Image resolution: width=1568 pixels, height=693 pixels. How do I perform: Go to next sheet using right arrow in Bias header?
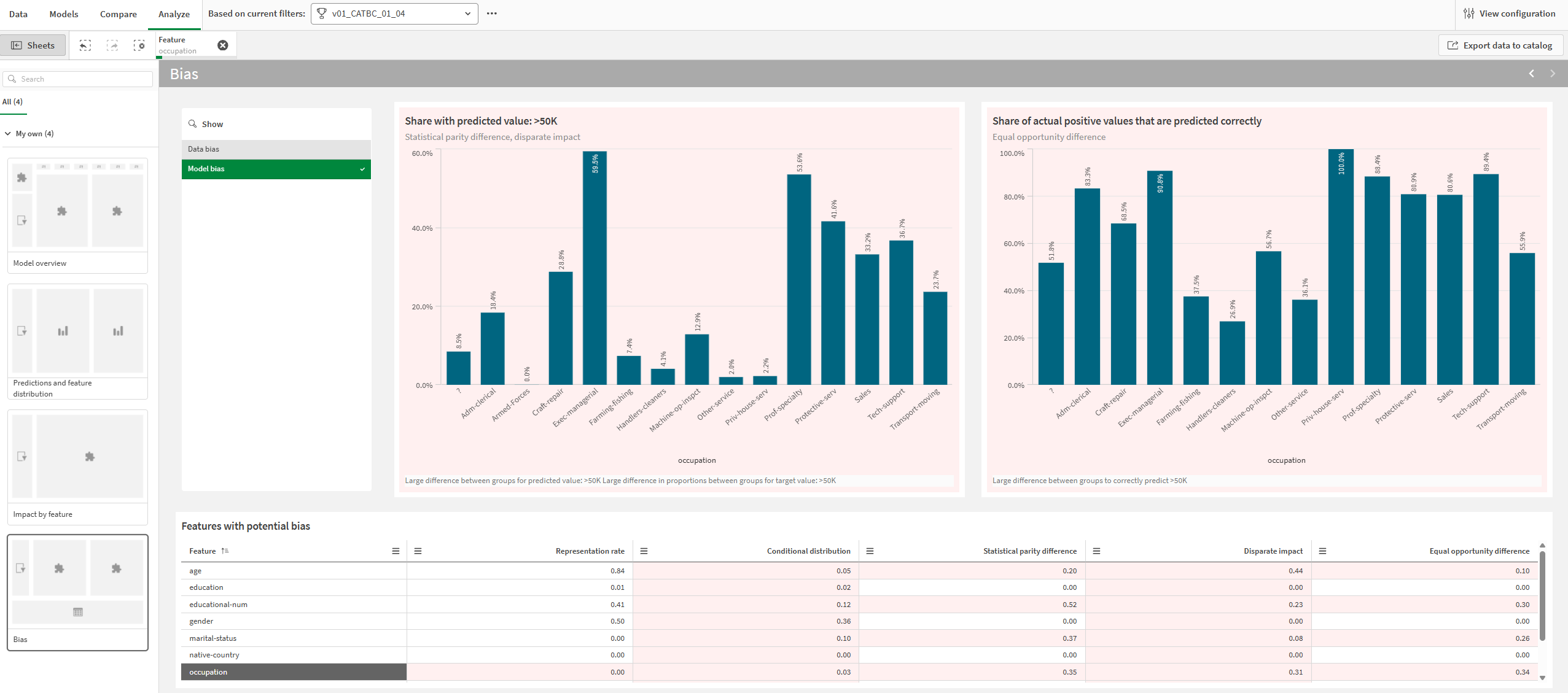[x=1553, y=73]
